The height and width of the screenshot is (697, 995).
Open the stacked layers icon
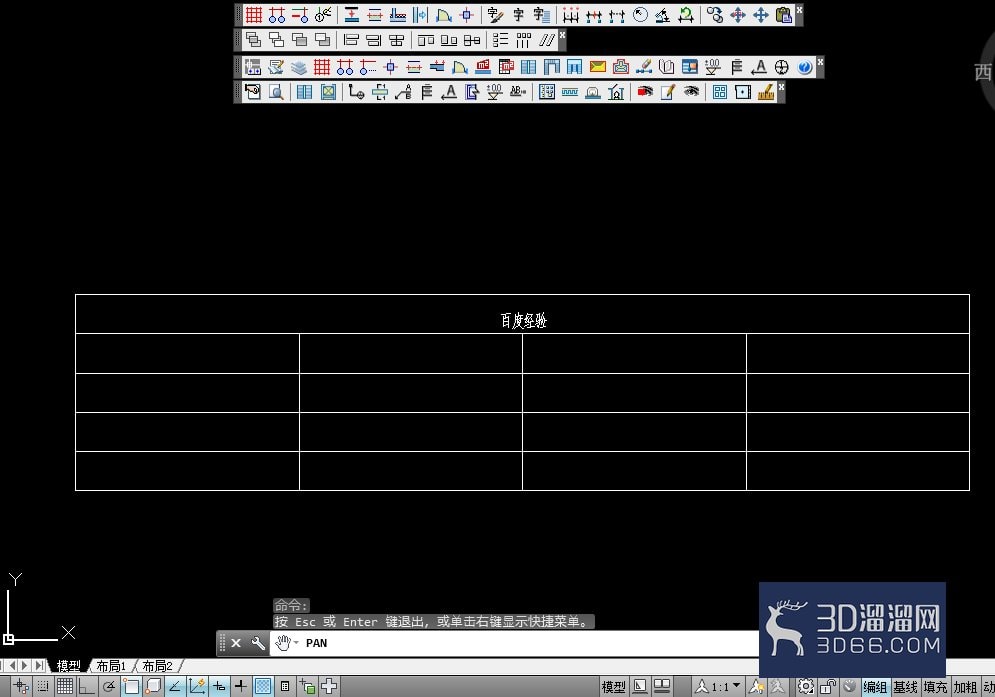tap(299, 67)
